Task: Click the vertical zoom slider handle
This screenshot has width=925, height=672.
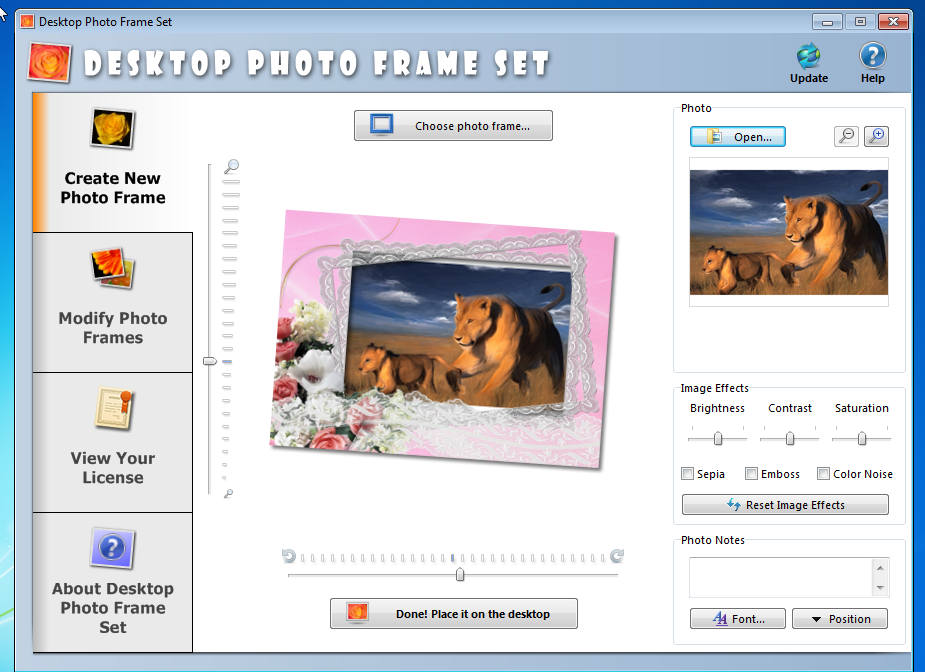Action: tap(210, 361)
